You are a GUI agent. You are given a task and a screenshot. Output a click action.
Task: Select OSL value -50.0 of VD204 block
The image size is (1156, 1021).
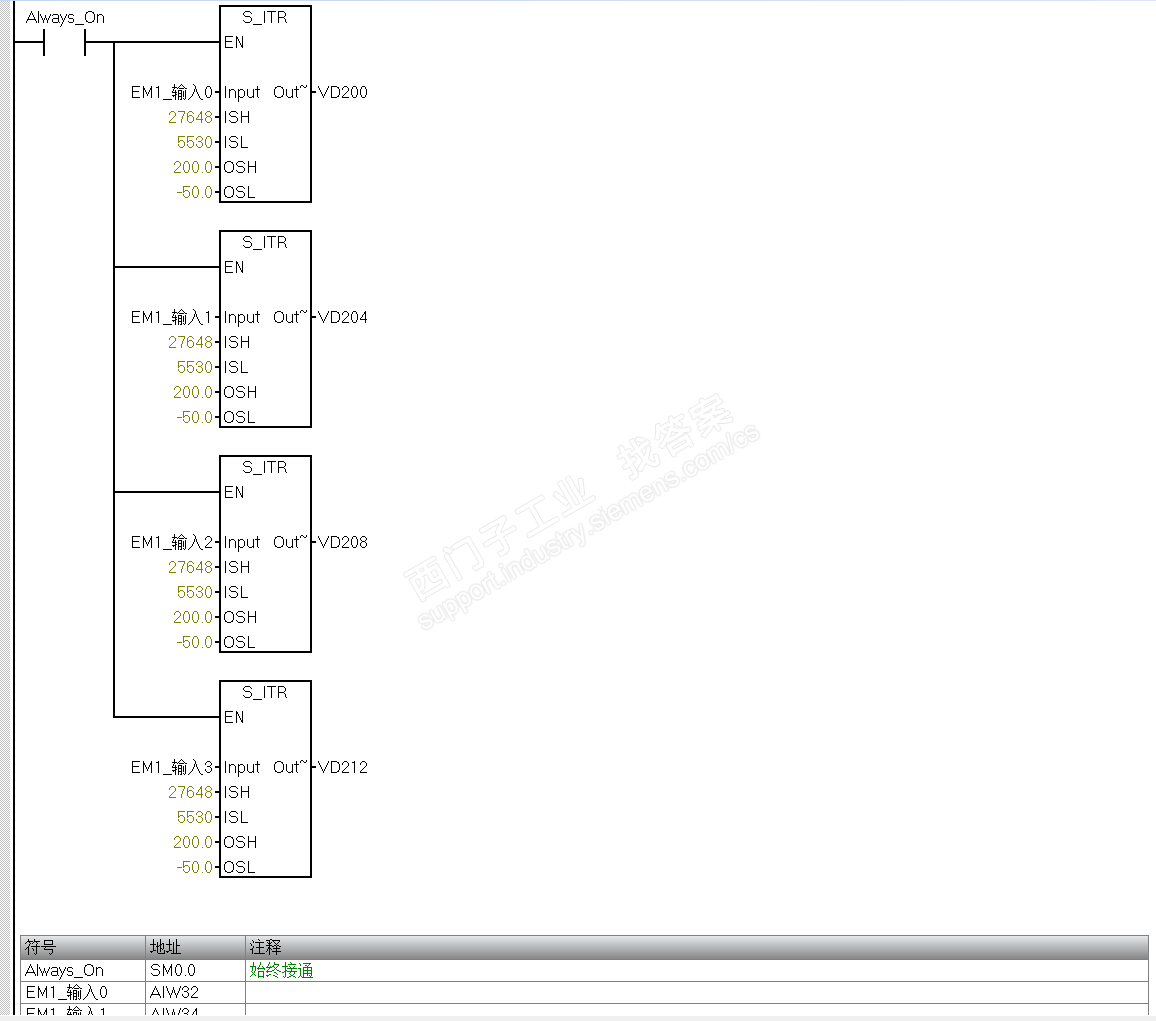(x=195, y=417)
